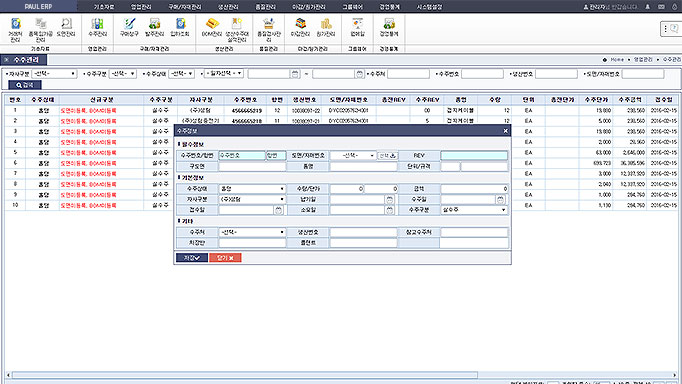Open the 구매/자재관리 top menu

pos(185,7)
